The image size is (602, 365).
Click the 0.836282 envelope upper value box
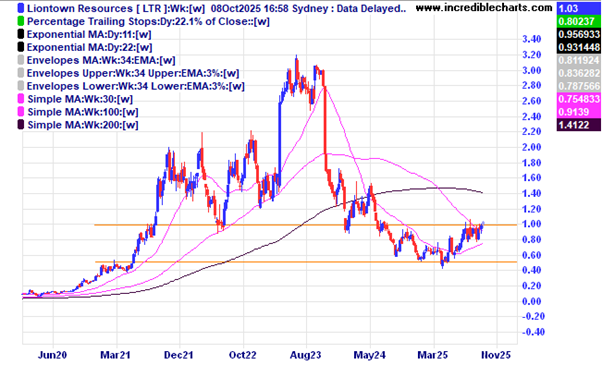tap(579, 73)
